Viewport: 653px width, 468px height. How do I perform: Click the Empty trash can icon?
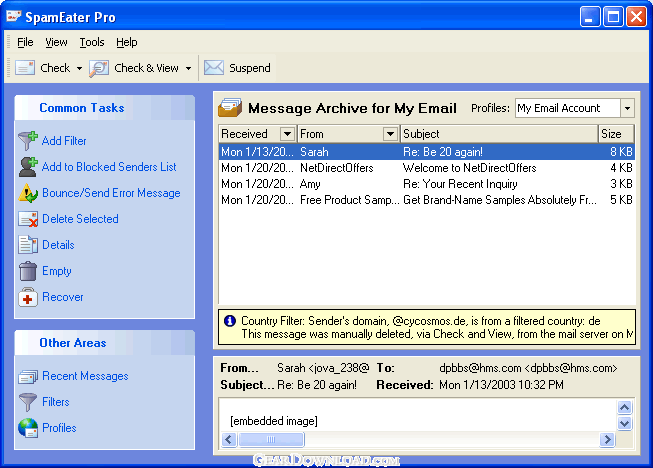(28, 271)
